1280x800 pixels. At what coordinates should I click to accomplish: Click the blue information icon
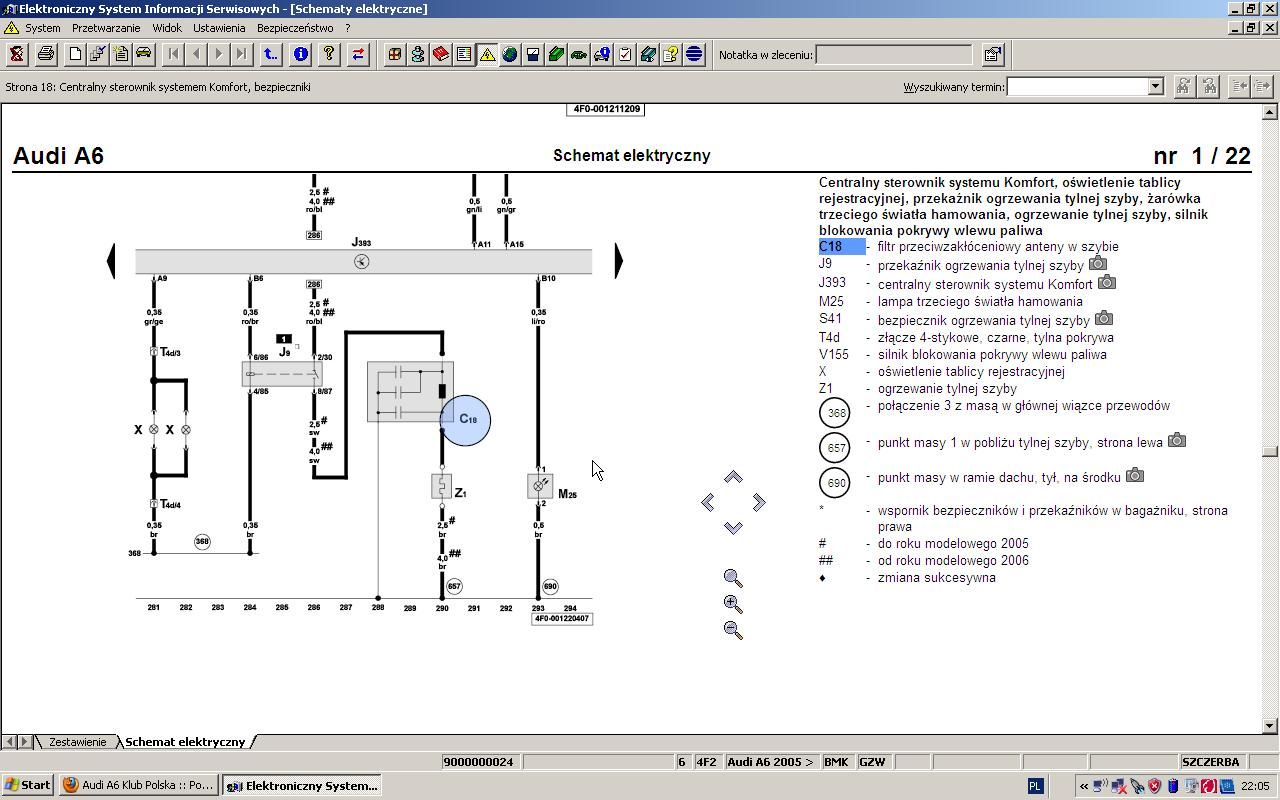301,54
